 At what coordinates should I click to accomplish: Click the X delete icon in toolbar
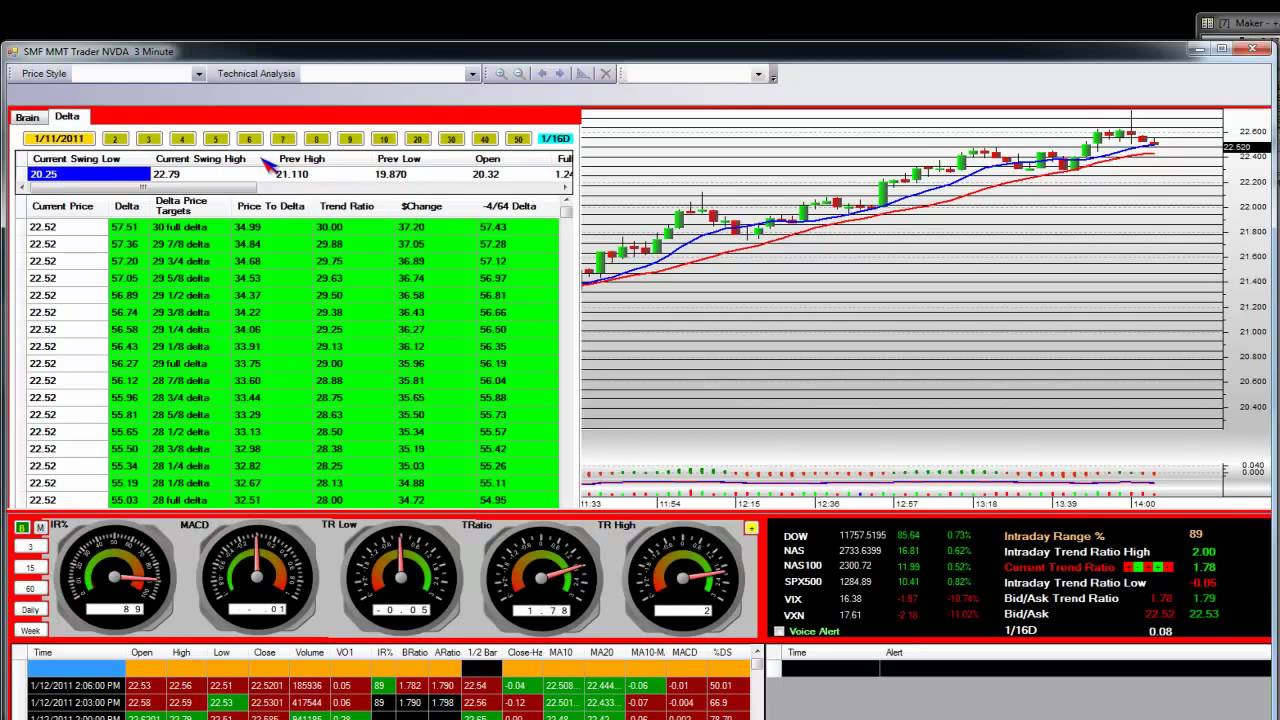(x=605, y=74)
